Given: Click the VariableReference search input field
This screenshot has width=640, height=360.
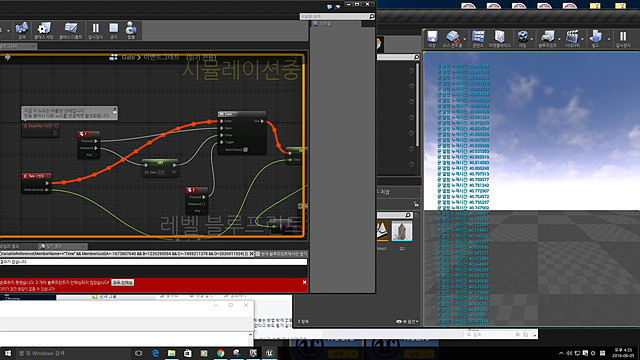Looking at the screenshot, I should (x=124, y=254).
